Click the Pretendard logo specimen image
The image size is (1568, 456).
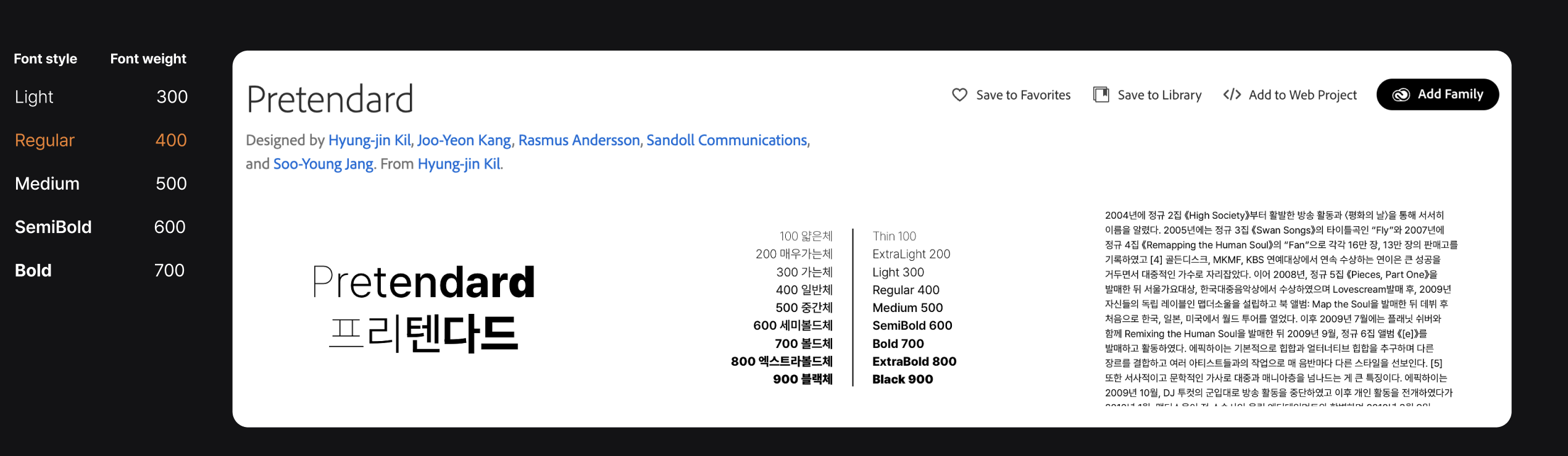tap(423, 308)
